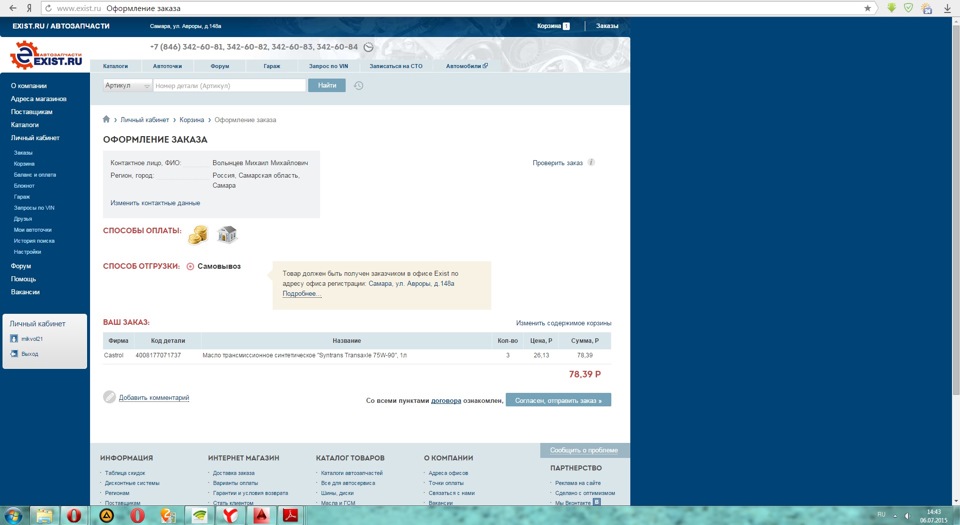Open the Форум top menu item
The width and height of the screenshot is (960, 525).
pyautogui.click(x=220, y=66)
